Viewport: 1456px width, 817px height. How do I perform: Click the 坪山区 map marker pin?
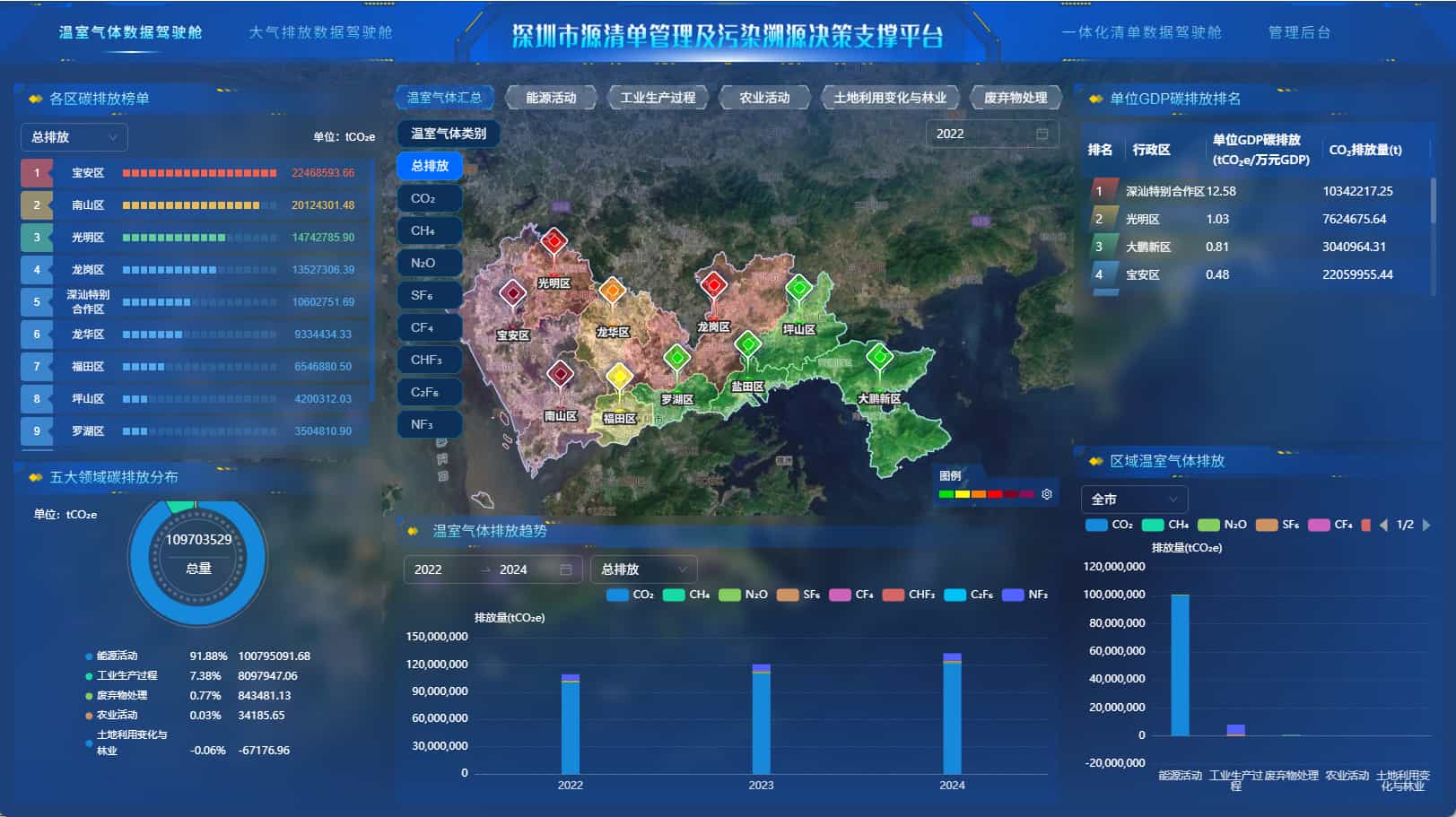(798, 289)
